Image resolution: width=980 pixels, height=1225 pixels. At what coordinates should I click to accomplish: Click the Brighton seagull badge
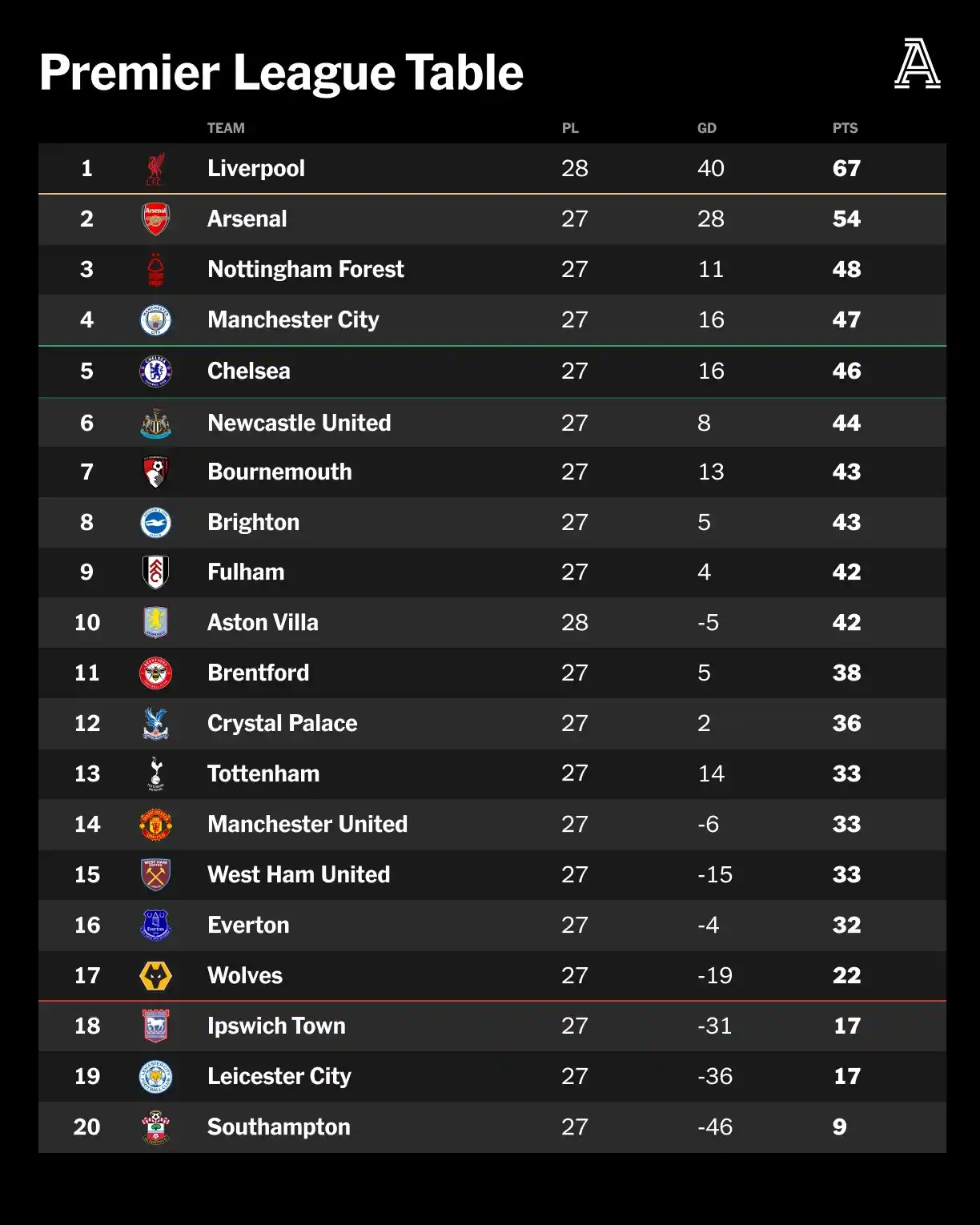(x=155, y=522)
